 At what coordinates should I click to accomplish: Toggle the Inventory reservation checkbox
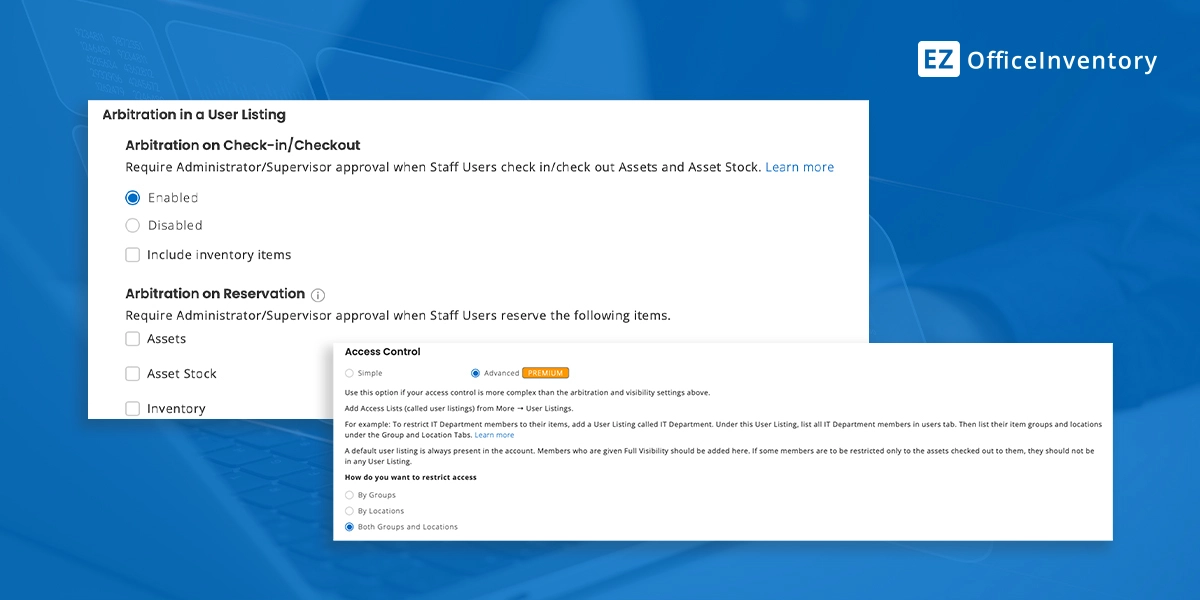coord(133,408)
